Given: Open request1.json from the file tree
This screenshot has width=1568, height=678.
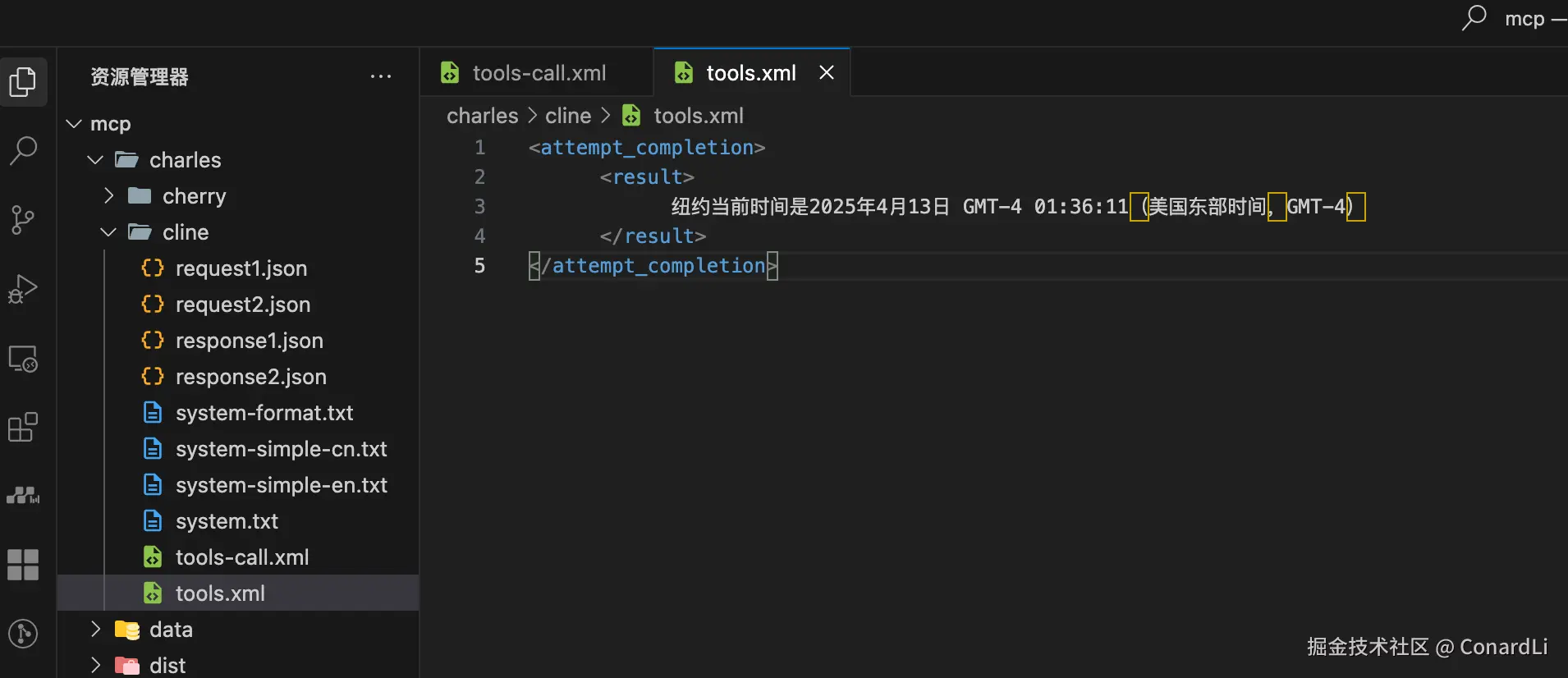Looking at the screenshot, I should (241, 268).
